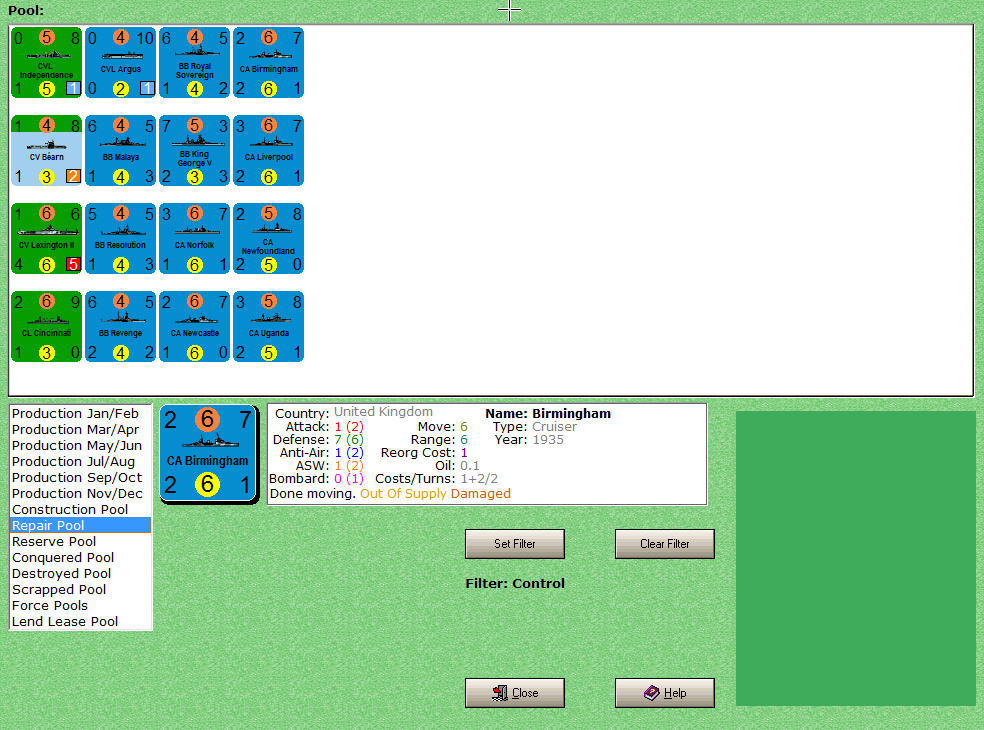Select the CV Béarn counter
The width and height of the screenshot is (984, 730).
point(46,150)
